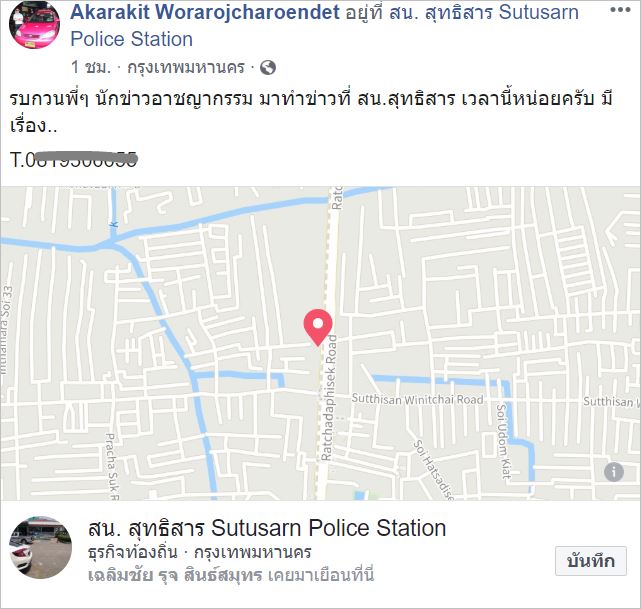This screenshot has height=609, width=641.
Task: Click the บันทึก save button
Action: [590, 561]
